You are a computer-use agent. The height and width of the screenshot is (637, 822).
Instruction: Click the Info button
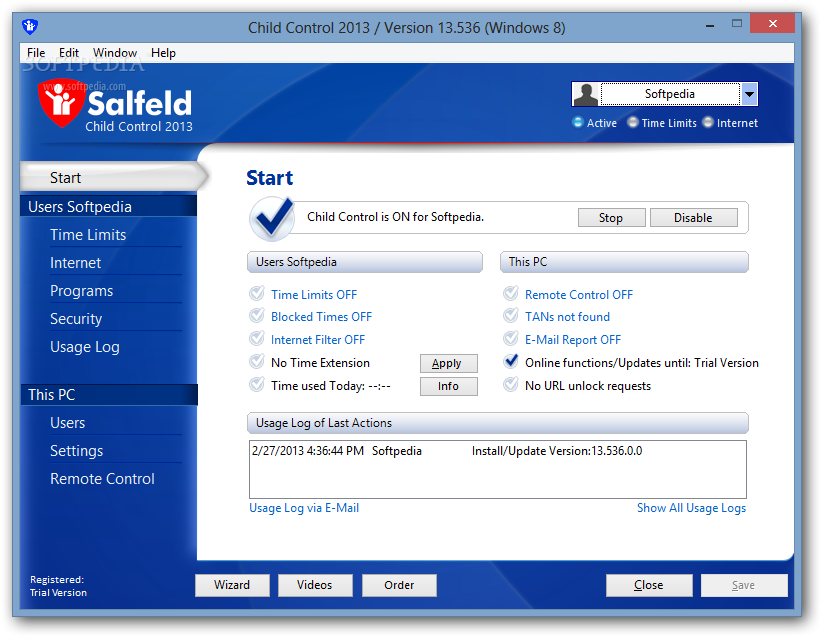448,386
